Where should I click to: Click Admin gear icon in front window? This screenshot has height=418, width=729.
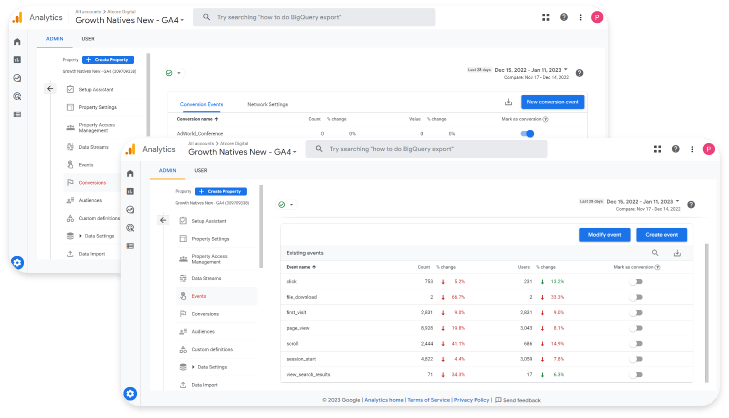pos(130,394)
